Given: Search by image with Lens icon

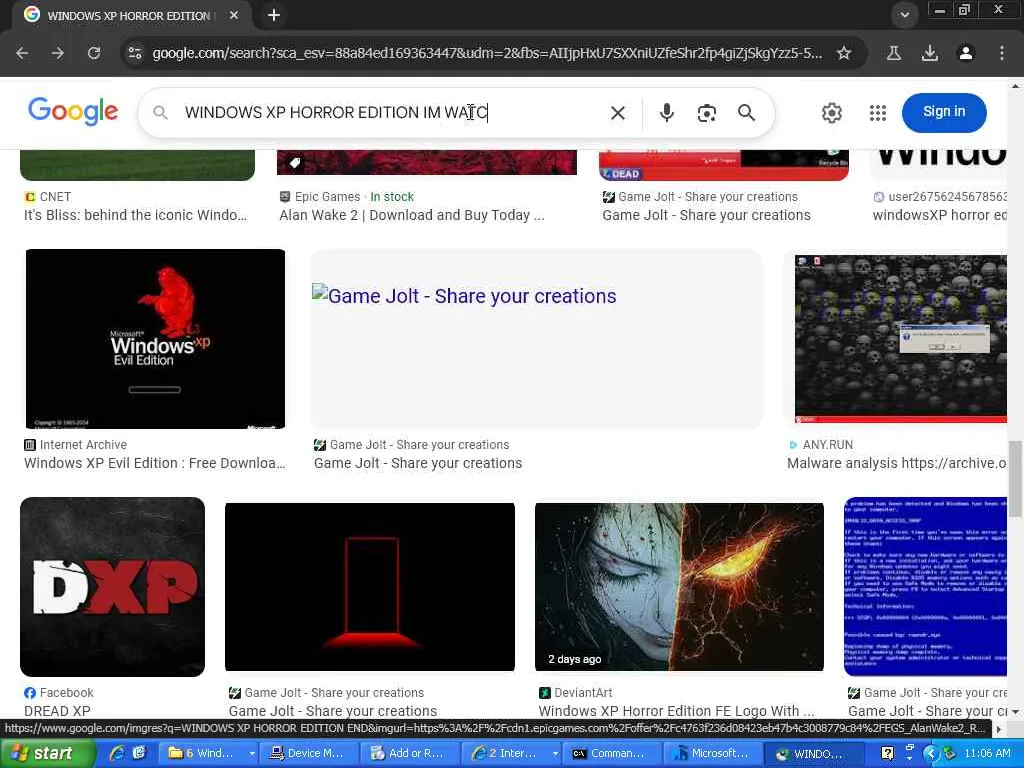Looking at the screenshot, I should click(x=707, y=113).
